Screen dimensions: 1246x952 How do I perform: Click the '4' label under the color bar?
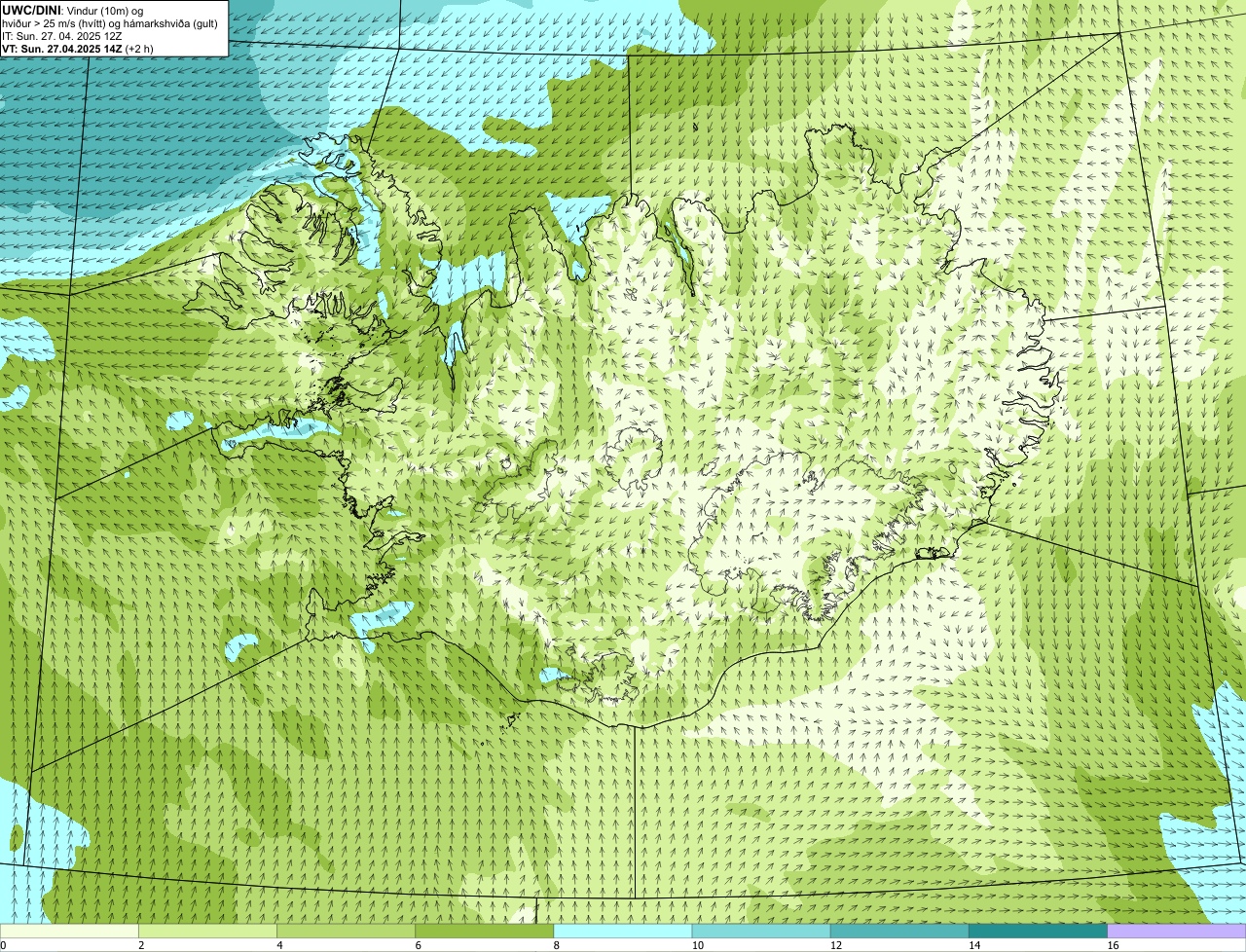[x=279, y=945]
